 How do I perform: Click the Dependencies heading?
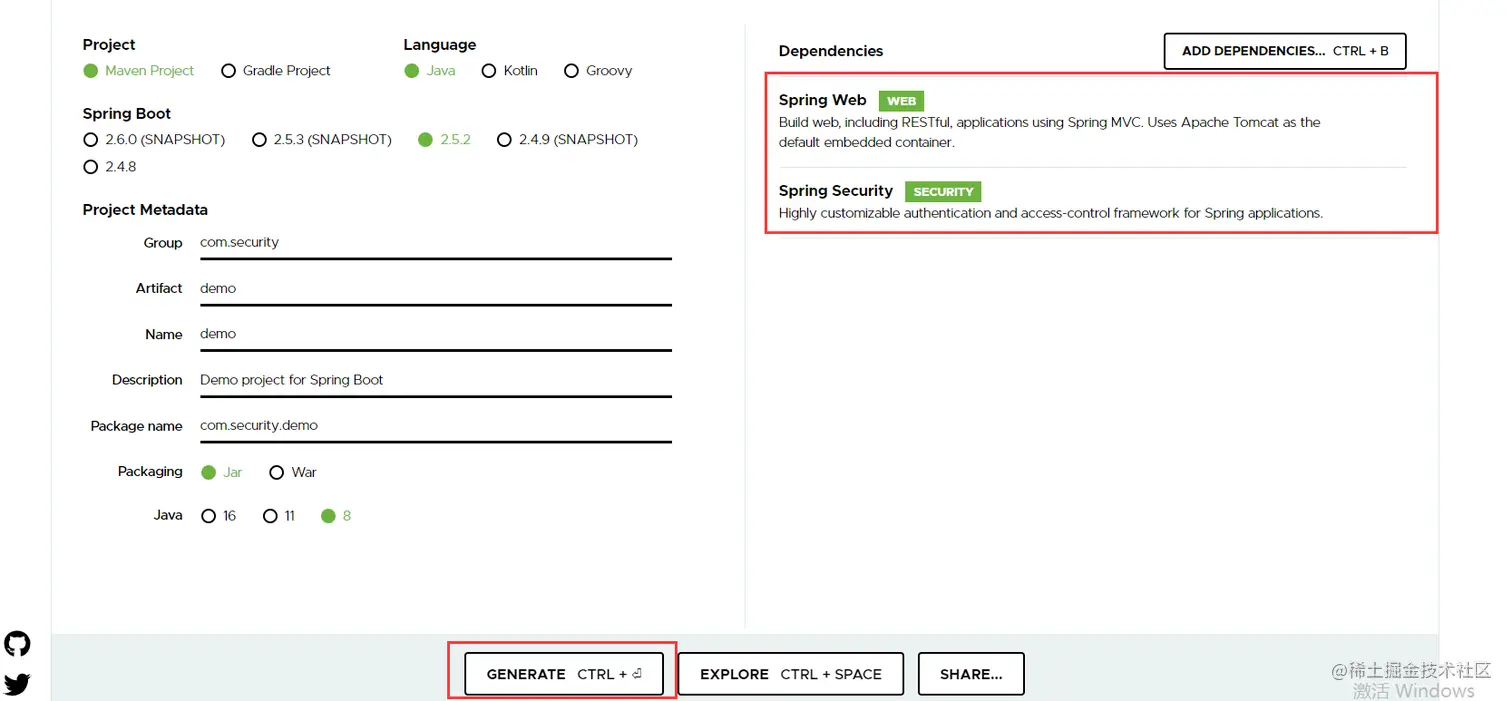pyautogui.click(x=831, y=51)
